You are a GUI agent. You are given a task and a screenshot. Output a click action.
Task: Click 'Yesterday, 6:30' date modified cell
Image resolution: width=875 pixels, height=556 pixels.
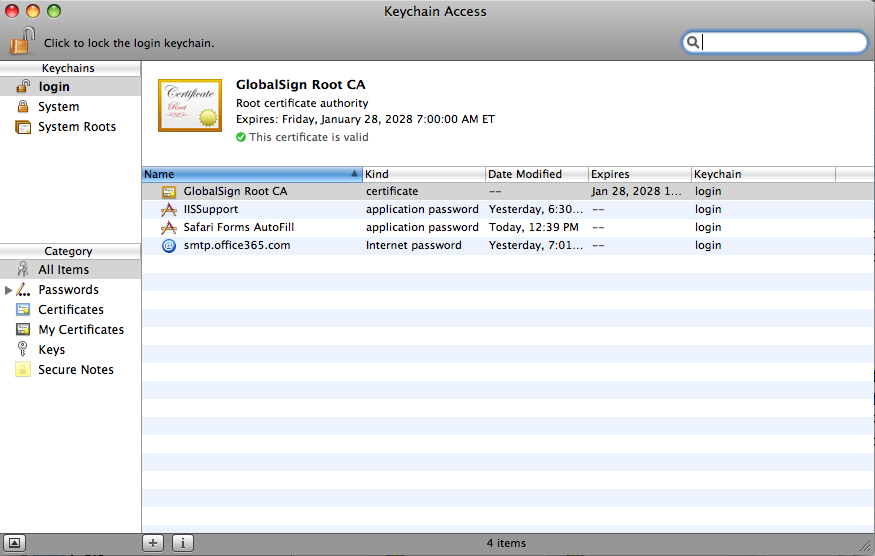point(536,209)
